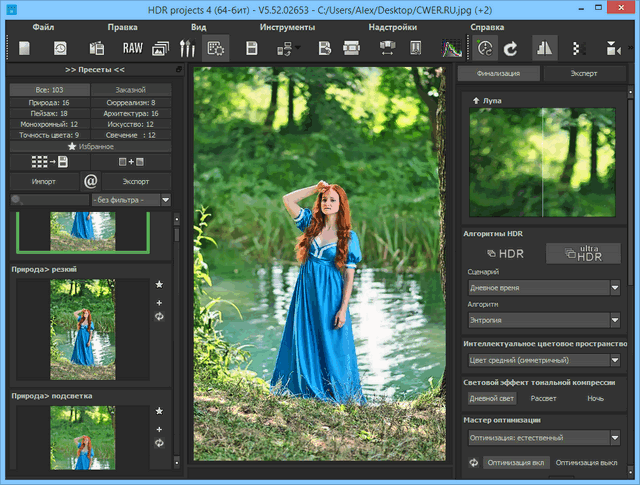Click the Импорт button
The height and width of the screenshot is (485, 640).
(44, 181)
